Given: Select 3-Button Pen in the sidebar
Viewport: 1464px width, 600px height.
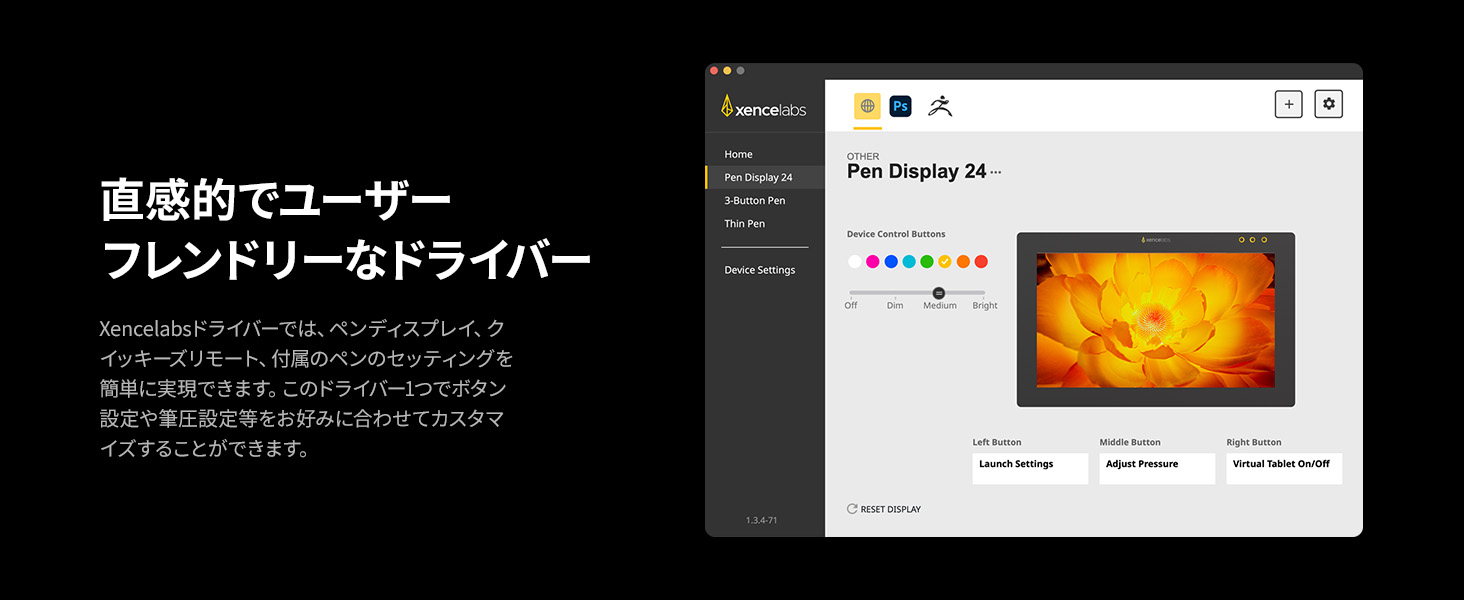Looking at the screenshot, I should 755,200.
